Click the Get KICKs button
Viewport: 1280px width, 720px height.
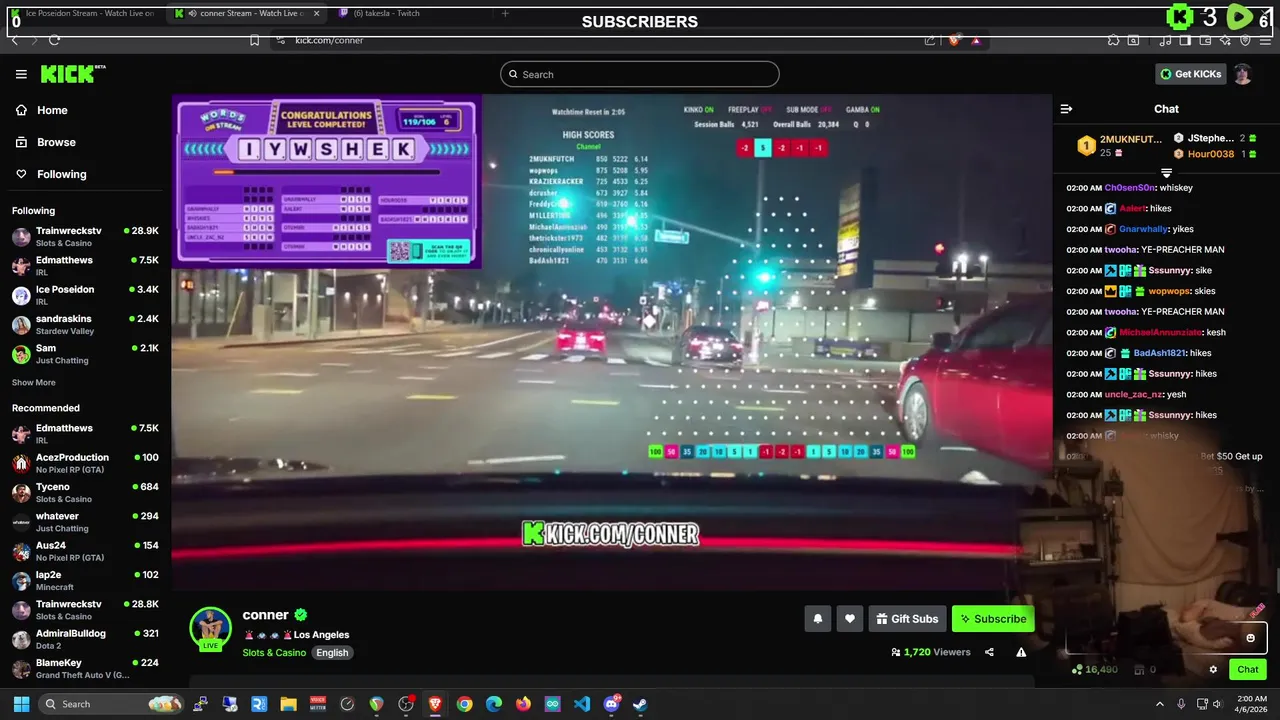pos(1190,74)
